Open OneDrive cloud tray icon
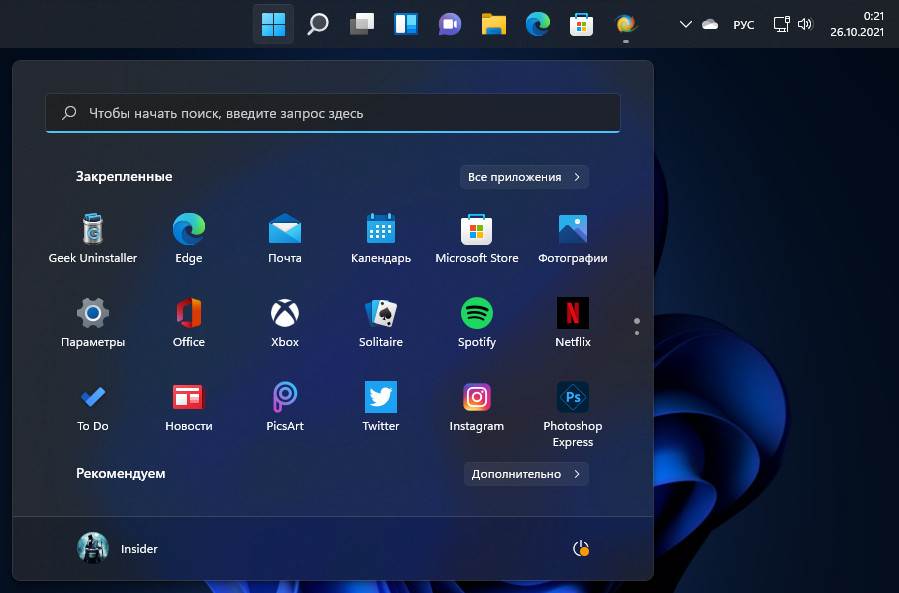Viewport: 899px width, 593px height. [x=710, y=24]
